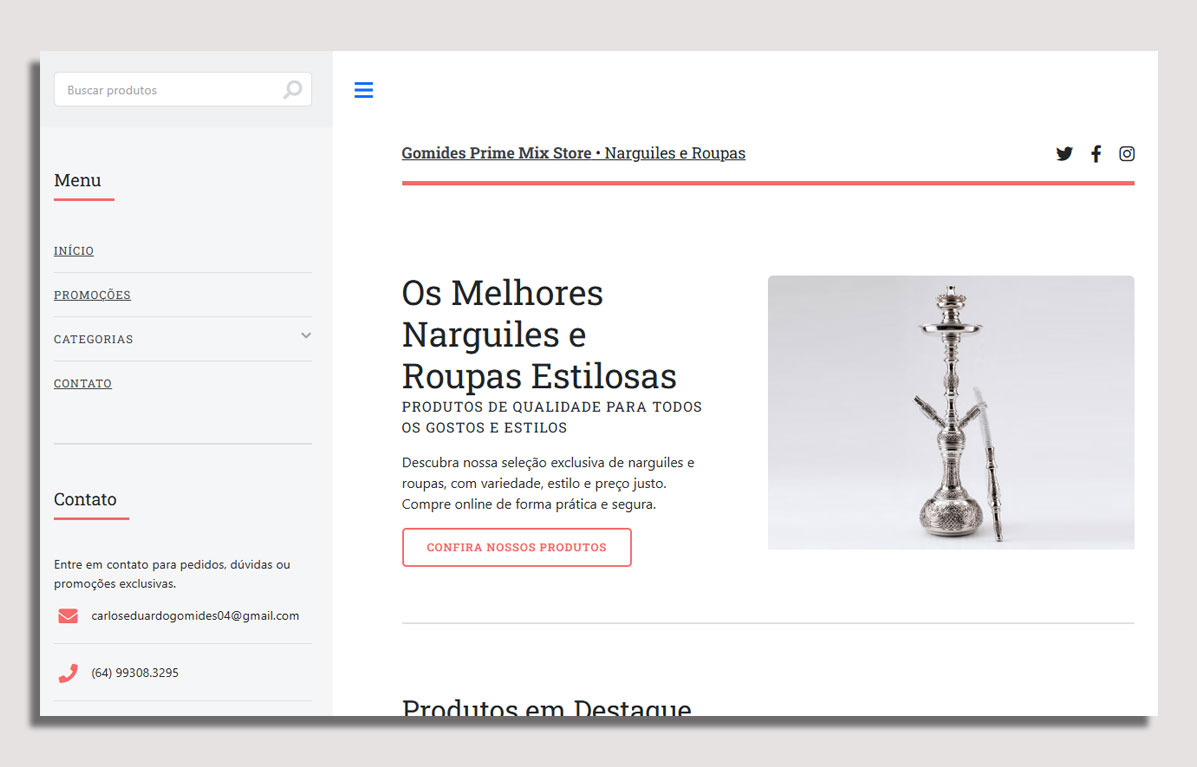
Task: Open the CATEGORIAS submenu item
Action: click(x=94, y=340)
